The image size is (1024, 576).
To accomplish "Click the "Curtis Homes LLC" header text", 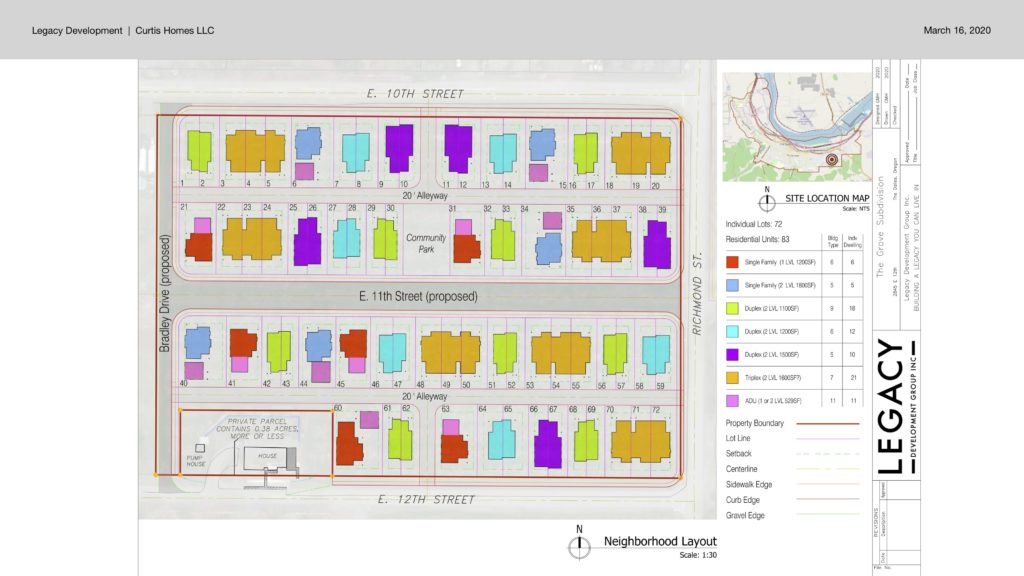I will [174, 31].
